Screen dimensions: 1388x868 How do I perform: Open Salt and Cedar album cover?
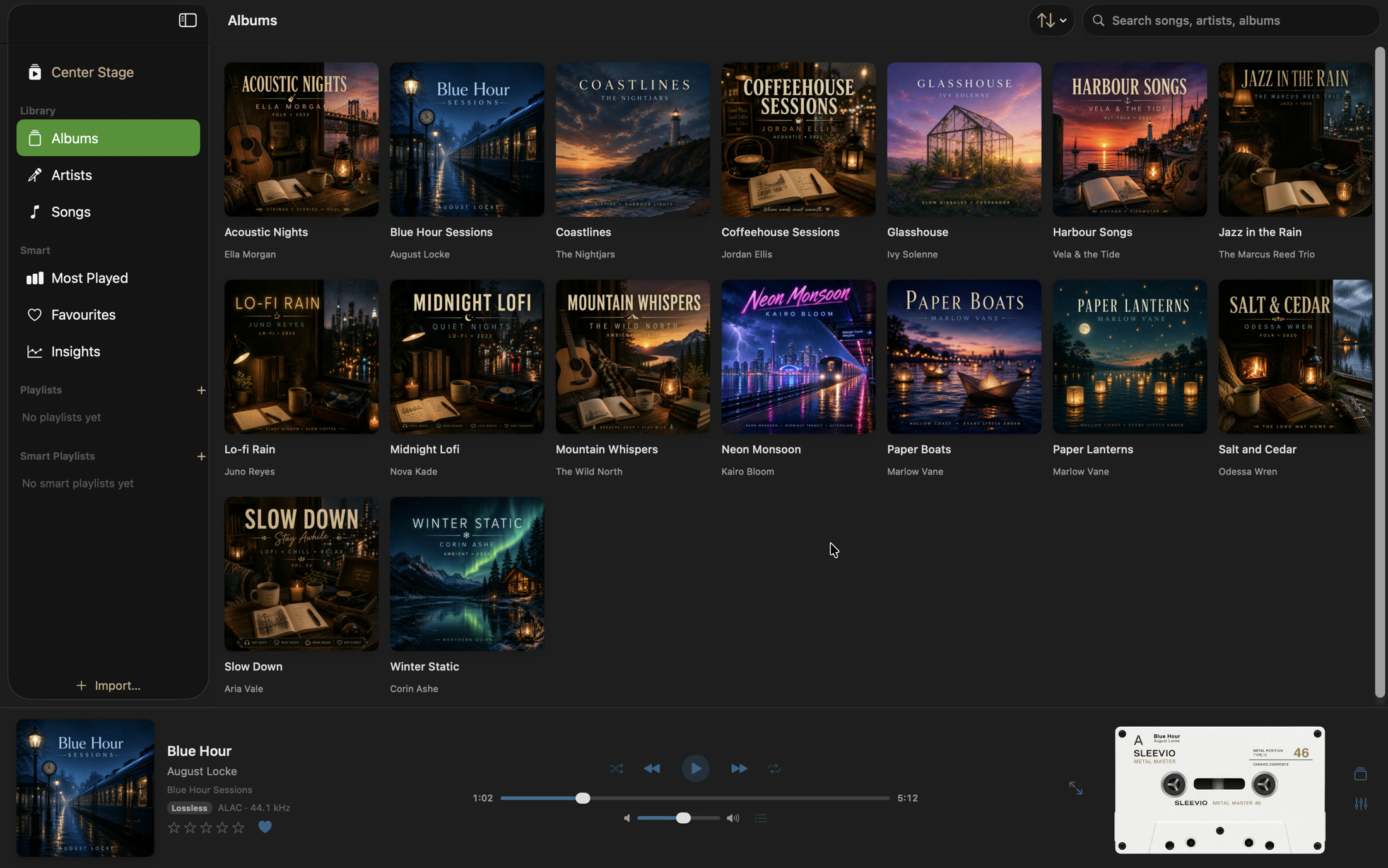(x=1295, y=356)
